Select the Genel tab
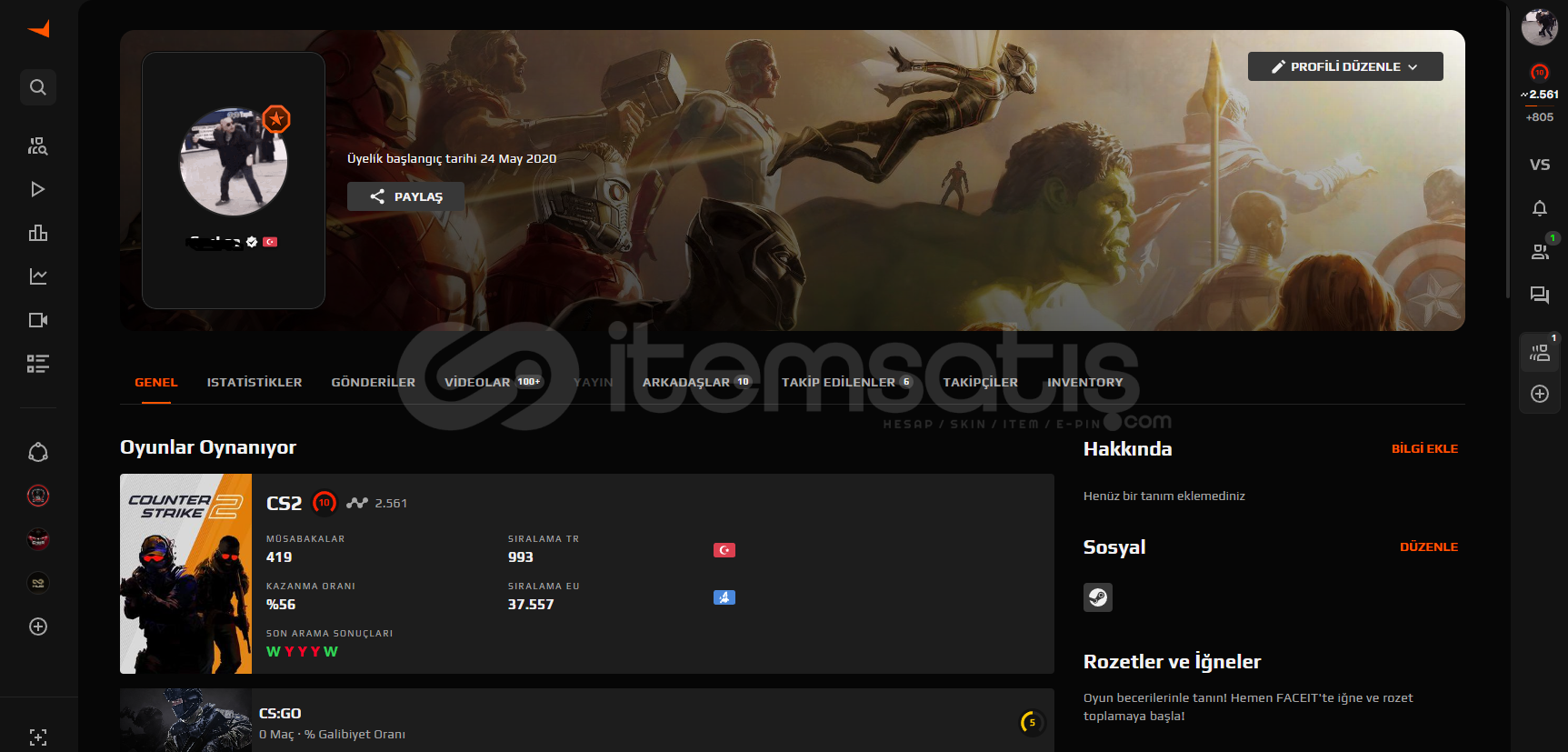 [x=156, y=382]
